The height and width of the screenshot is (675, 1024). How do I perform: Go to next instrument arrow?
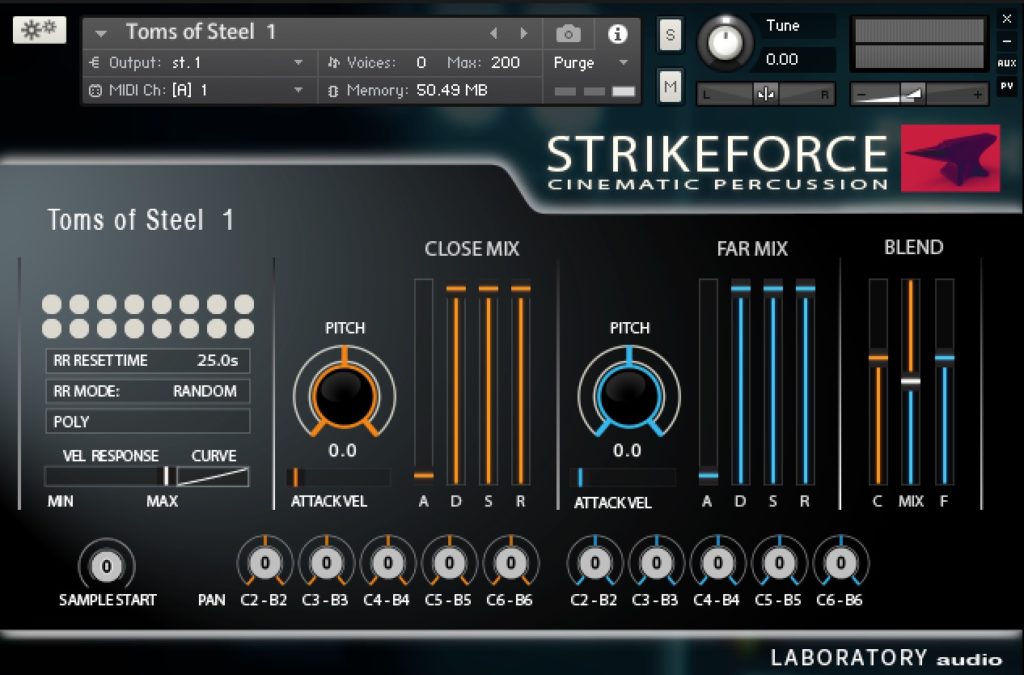tap(523, 33)
